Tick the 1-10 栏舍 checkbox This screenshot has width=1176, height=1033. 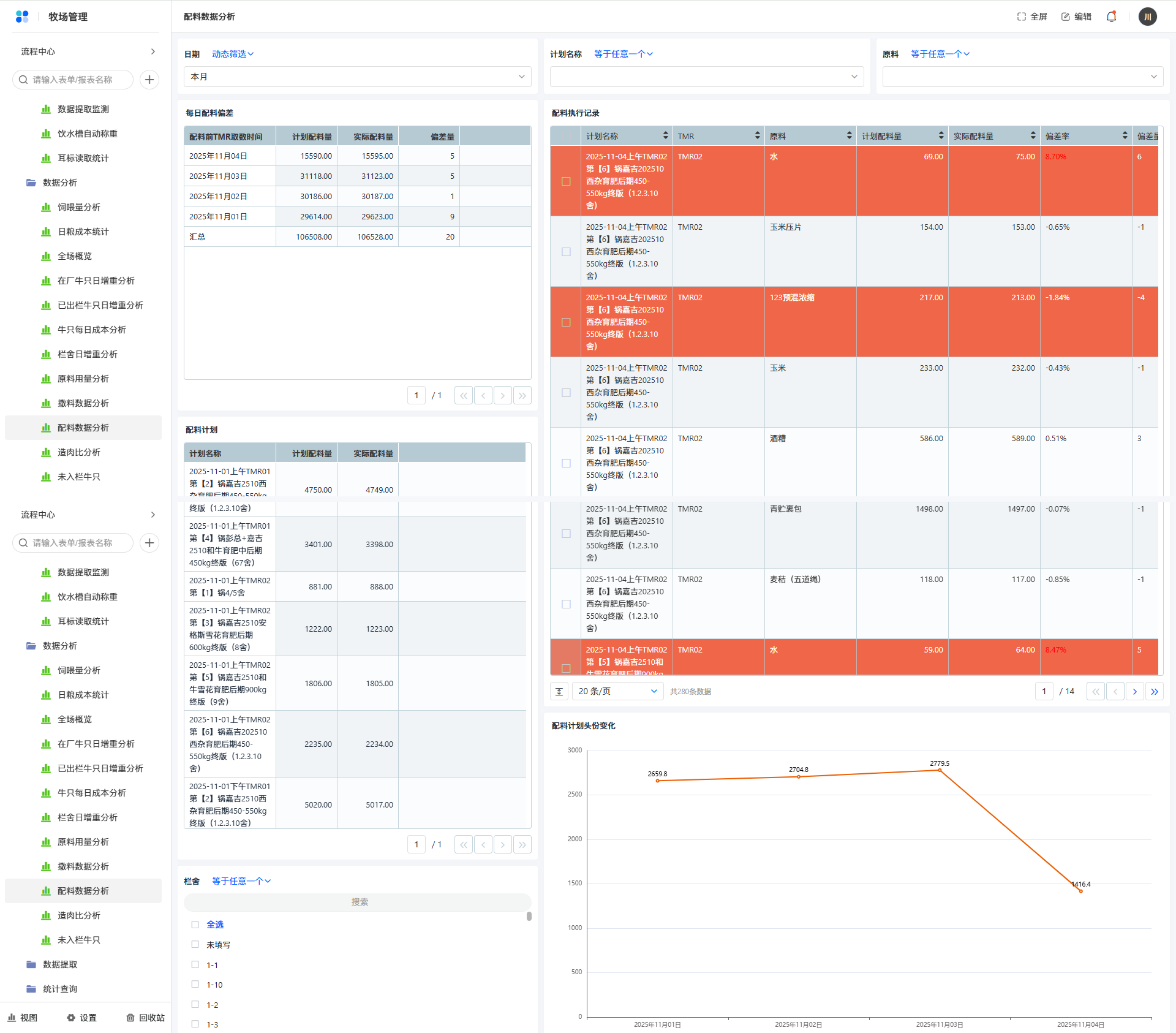click(195, 985)
